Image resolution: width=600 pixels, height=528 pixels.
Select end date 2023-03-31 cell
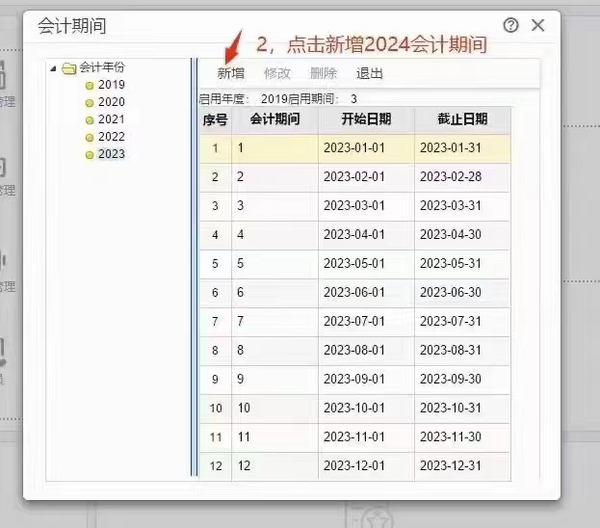462,206
